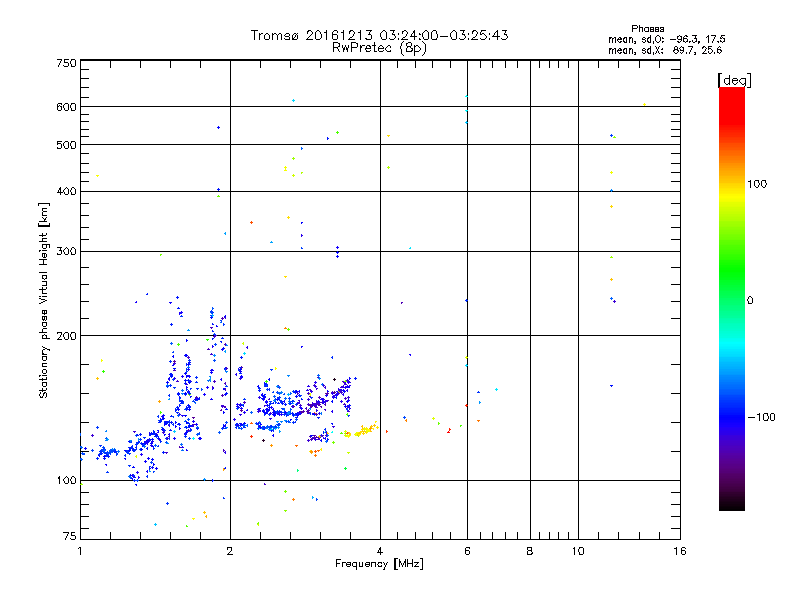Screen dimensions: 800x600
Task: Click the '[deg]' colorbar unit label
Action: coord(734,80)
